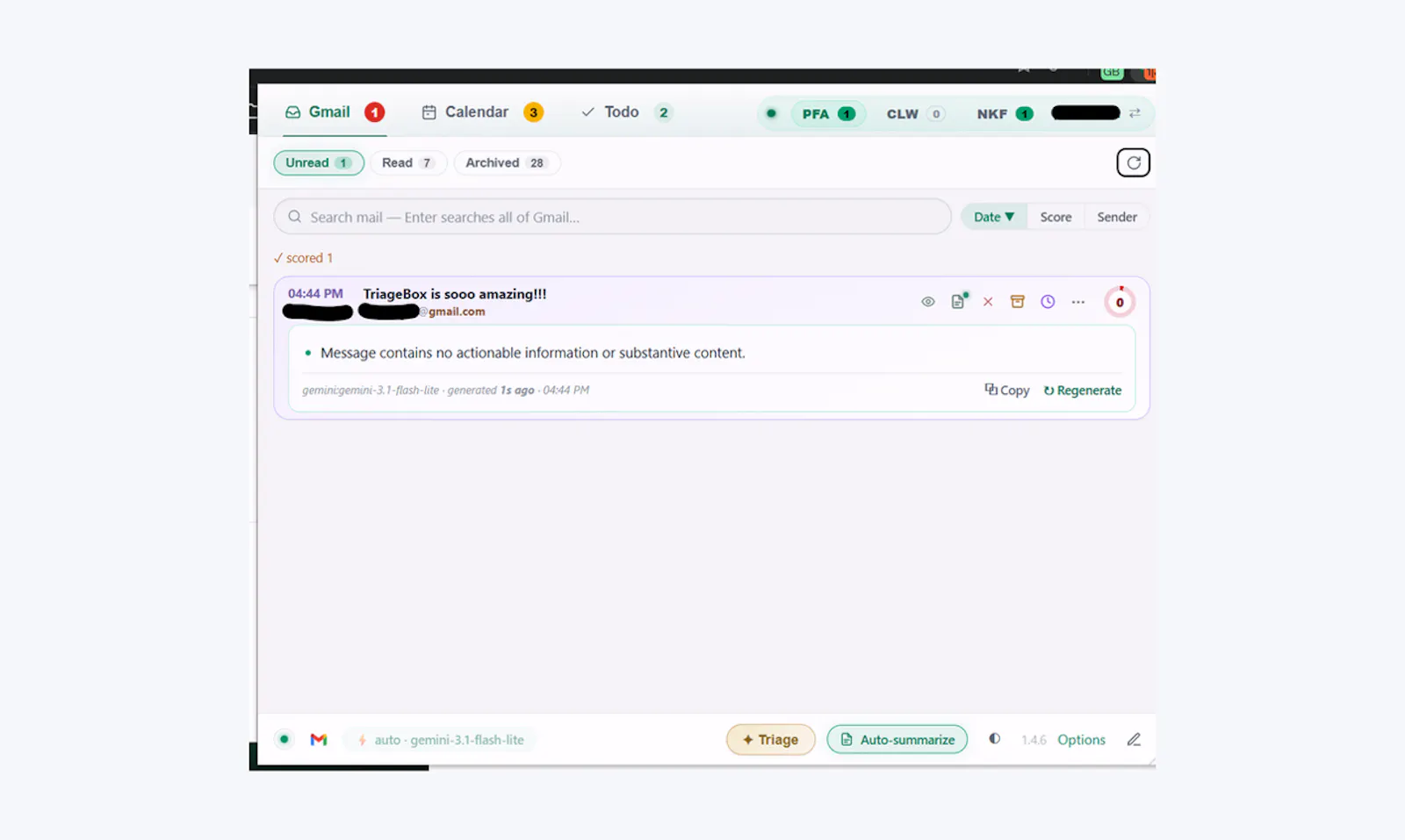
Task: Click the score ring showing 0
Action: pos(1120,302)
